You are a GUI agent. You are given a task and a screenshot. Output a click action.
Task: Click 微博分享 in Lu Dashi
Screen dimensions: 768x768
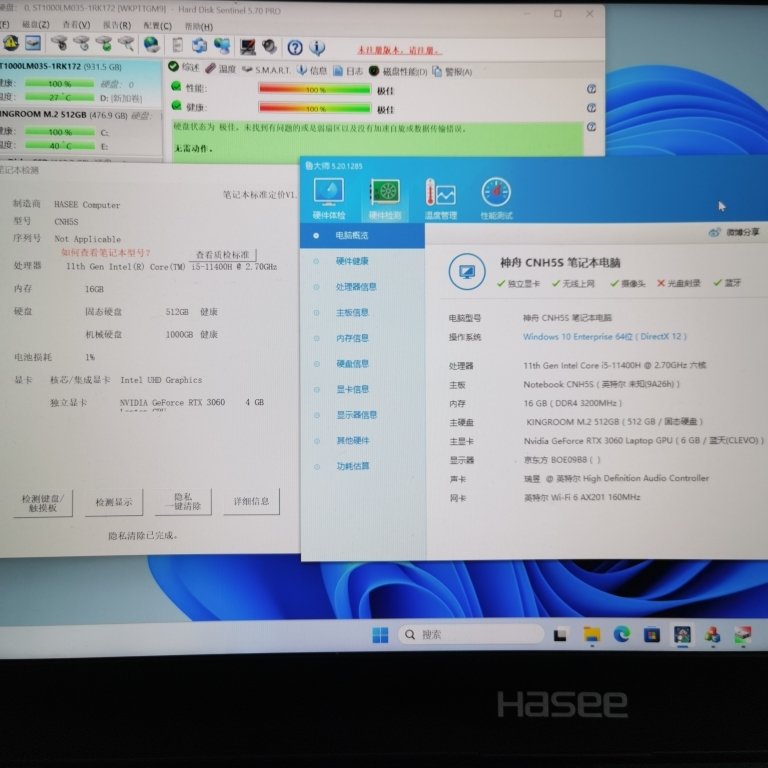pos(734,232)
